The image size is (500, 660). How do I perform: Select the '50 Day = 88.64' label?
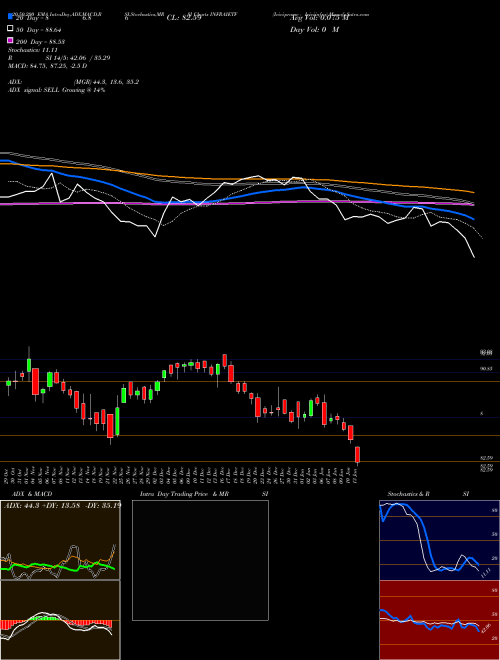coord(39,30)
